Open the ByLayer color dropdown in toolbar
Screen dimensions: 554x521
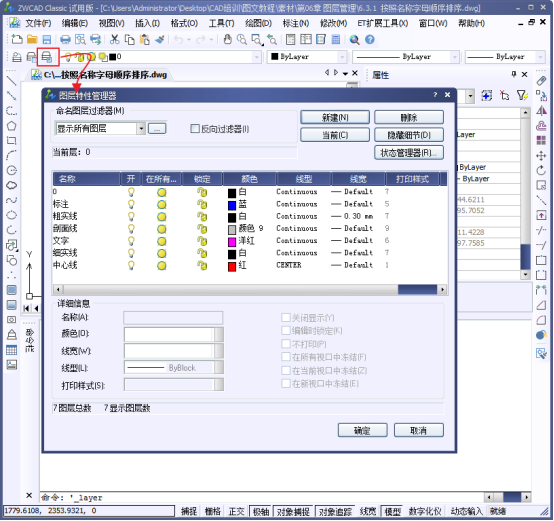(x=307, y=57)
